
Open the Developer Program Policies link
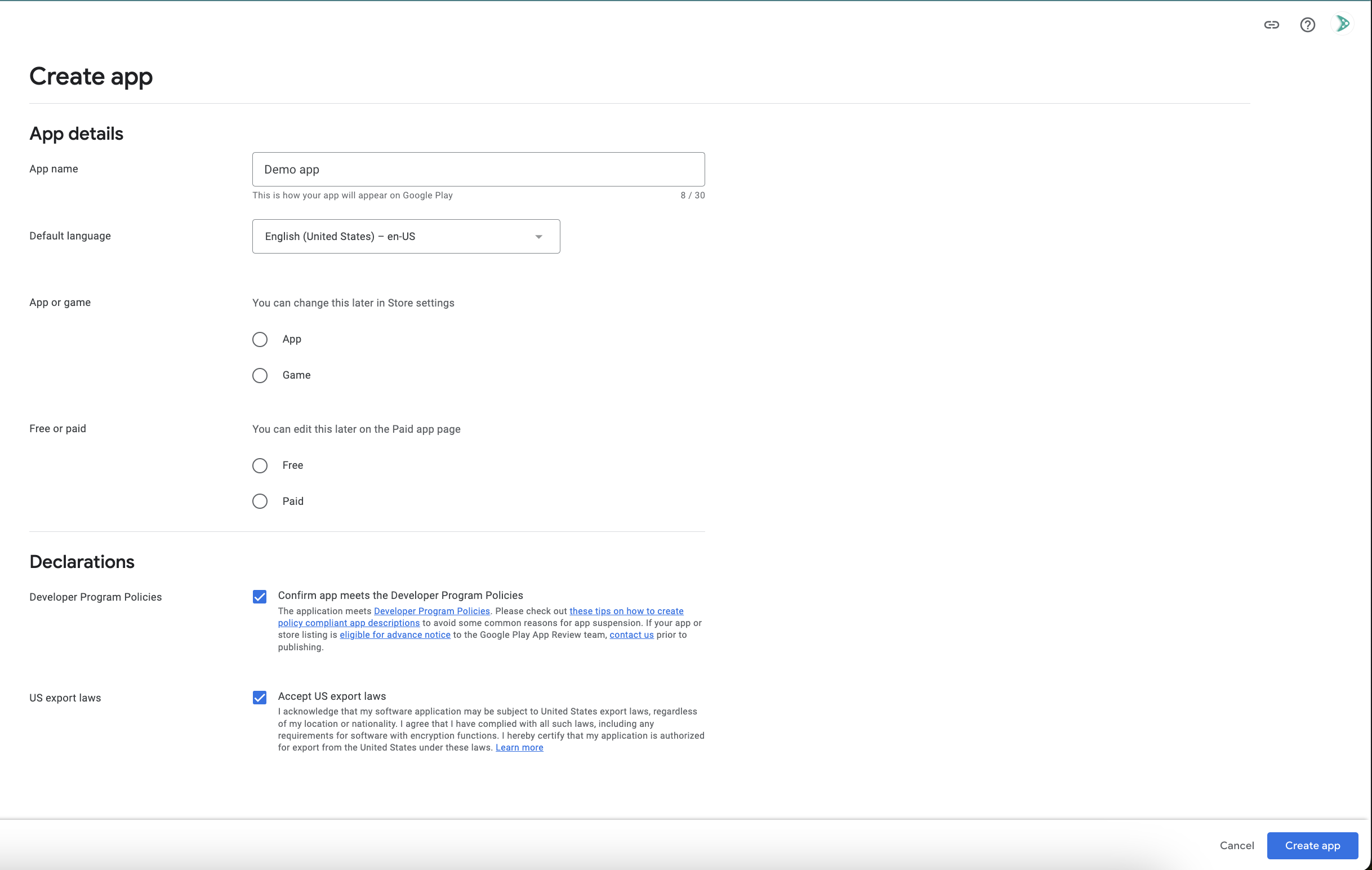click(x=431, y=611)
